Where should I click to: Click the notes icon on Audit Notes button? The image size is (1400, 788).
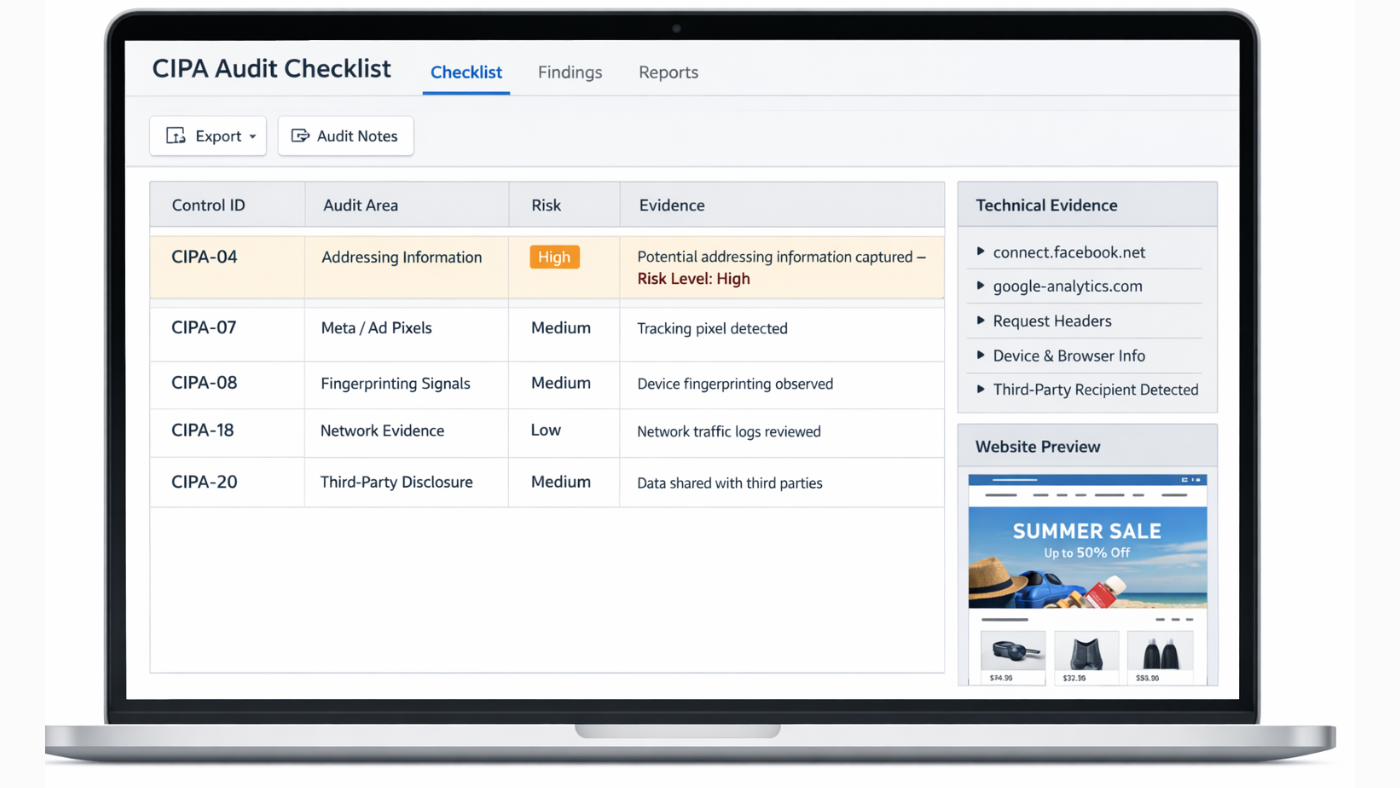(300, 136)
